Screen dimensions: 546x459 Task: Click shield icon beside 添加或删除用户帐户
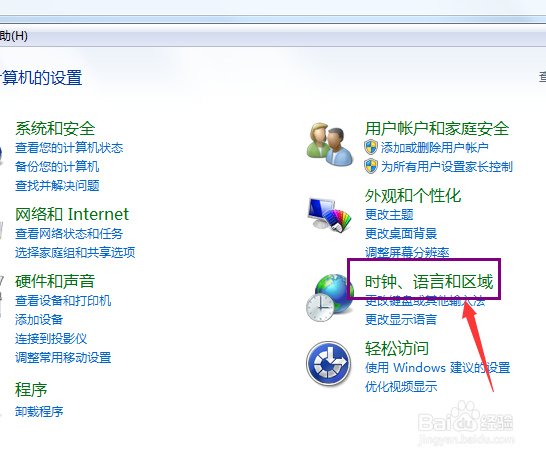click(371, 147)
